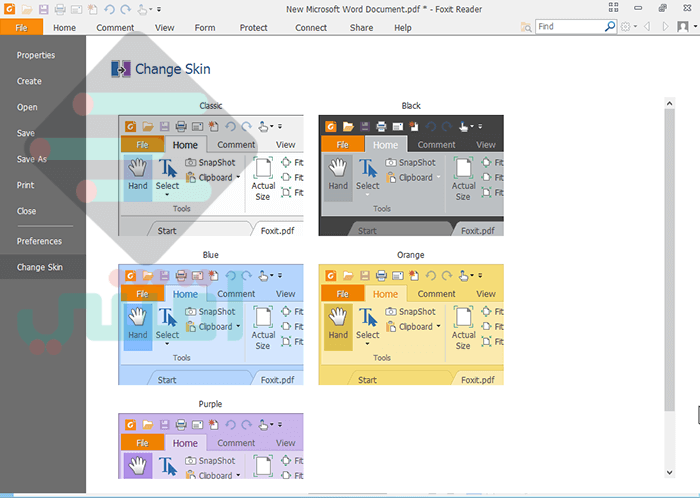Click the skin list vertical scrollbar thumb
Viewport: 700px width, 498px height.
click(x=669, y=260)
